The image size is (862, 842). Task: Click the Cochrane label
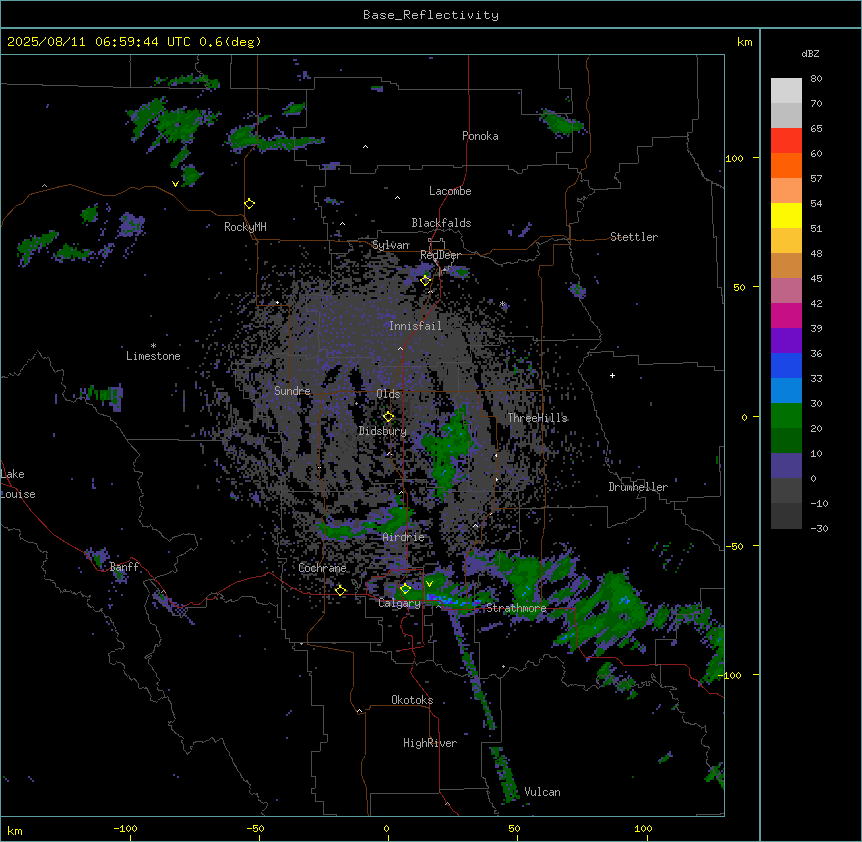(x=322, y=568)
